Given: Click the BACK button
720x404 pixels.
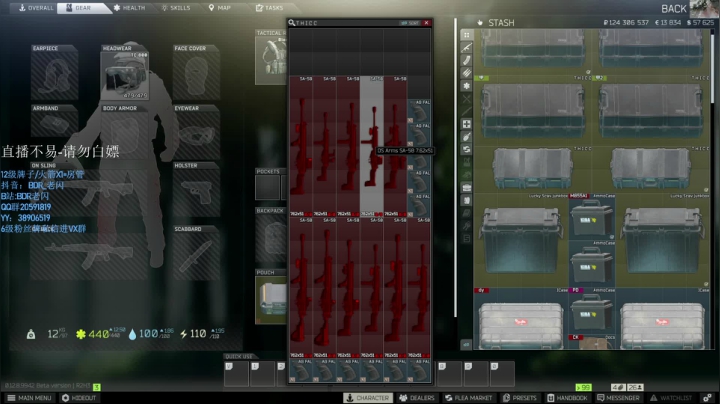Looking at the screenshot, I should click(x=674, y=9).
